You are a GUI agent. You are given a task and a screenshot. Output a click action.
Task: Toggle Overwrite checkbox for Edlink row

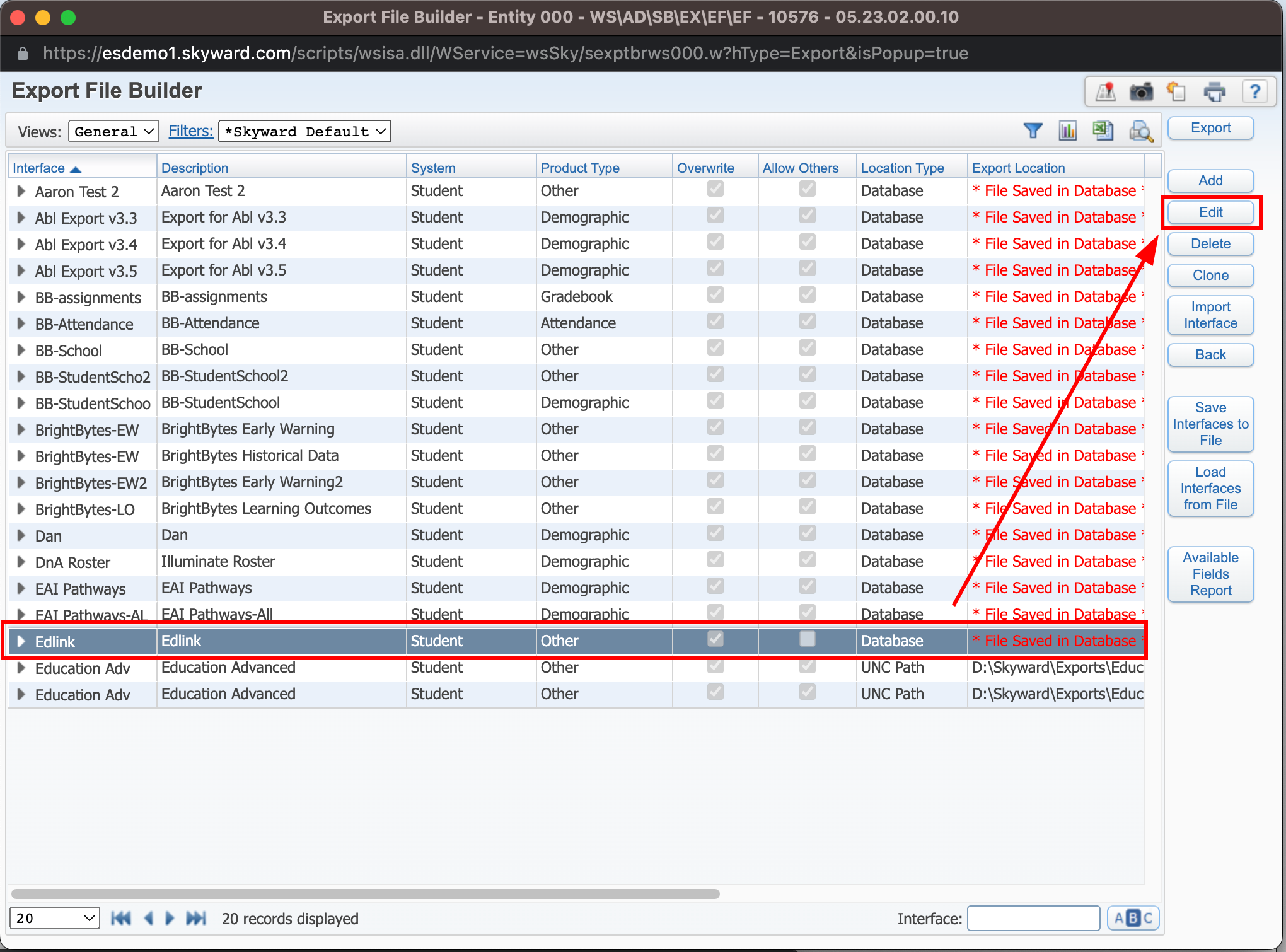tap(715, 639)
